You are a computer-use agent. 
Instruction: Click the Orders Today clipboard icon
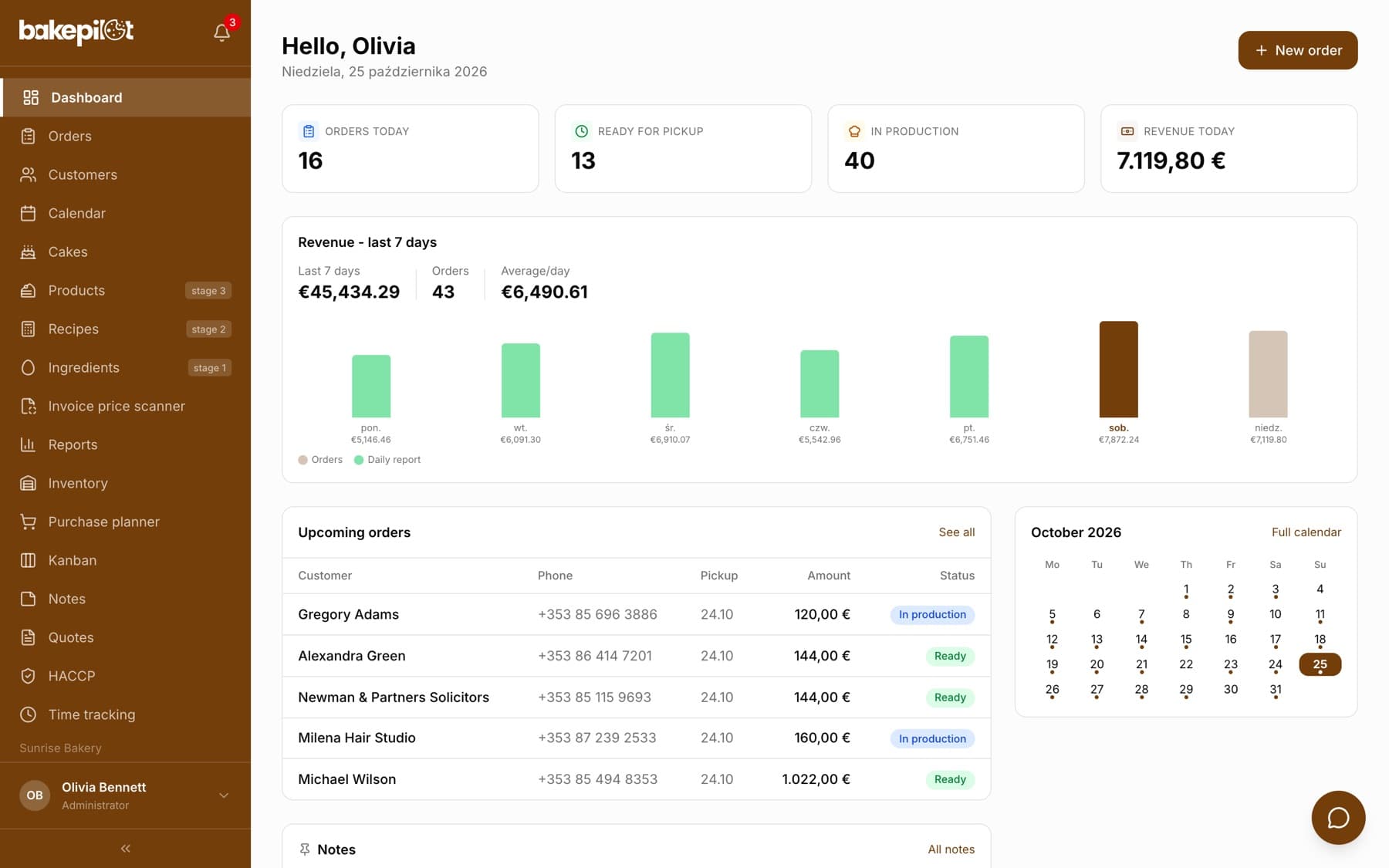tap(309, 131)
